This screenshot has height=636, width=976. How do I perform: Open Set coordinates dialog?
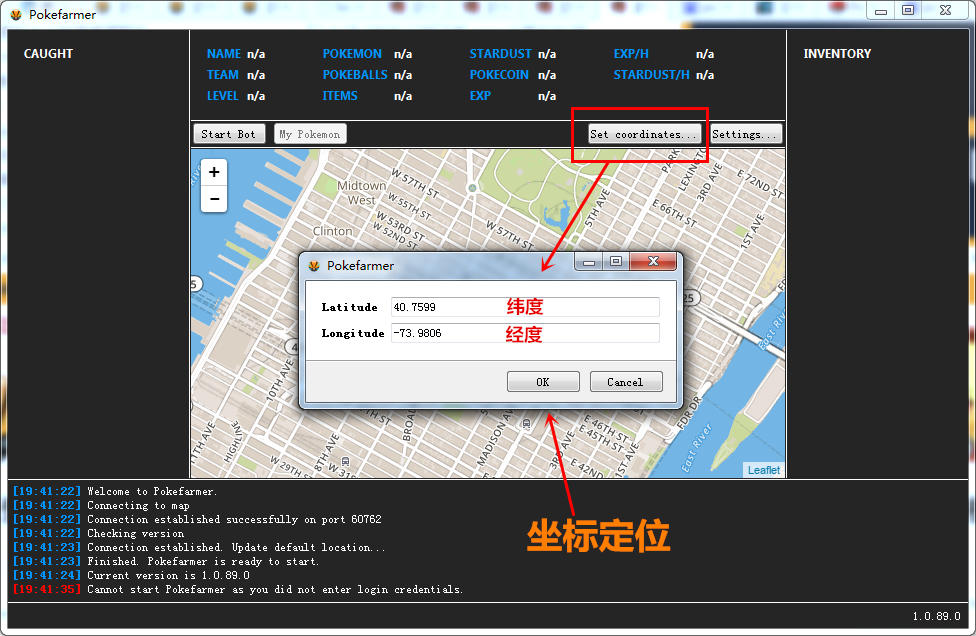coord(643,134)
